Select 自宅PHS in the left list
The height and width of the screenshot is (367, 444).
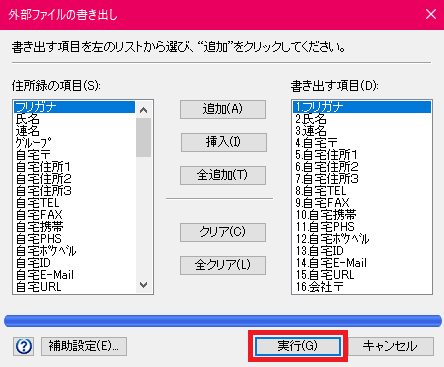[75, 239]
